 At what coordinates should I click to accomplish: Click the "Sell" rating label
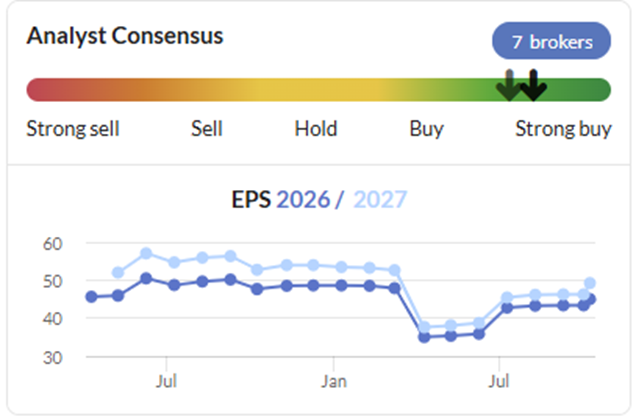(x=207, y=129)
